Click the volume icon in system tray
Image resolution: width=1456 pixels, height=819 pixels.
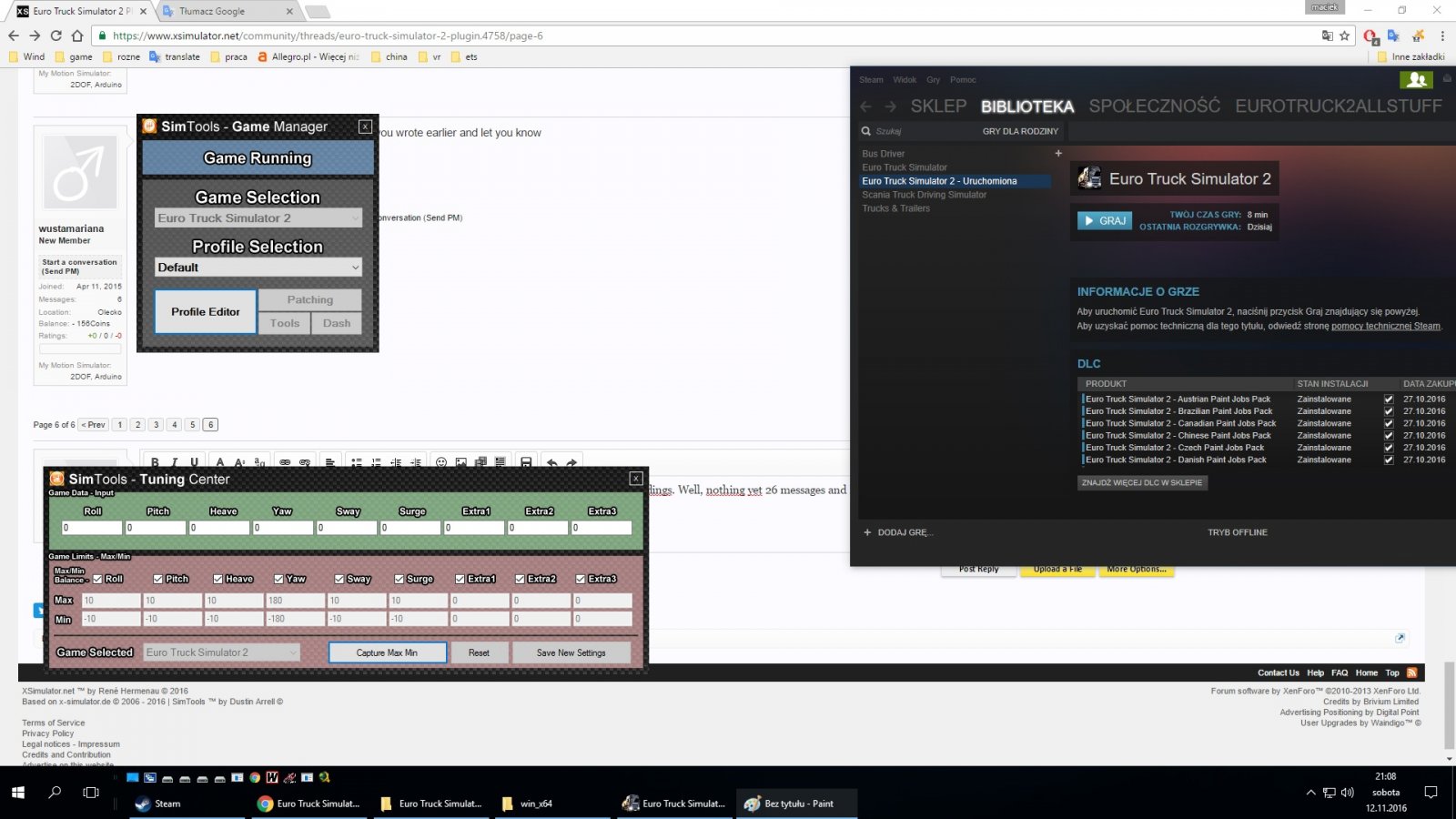click(x=1348, y=793)
